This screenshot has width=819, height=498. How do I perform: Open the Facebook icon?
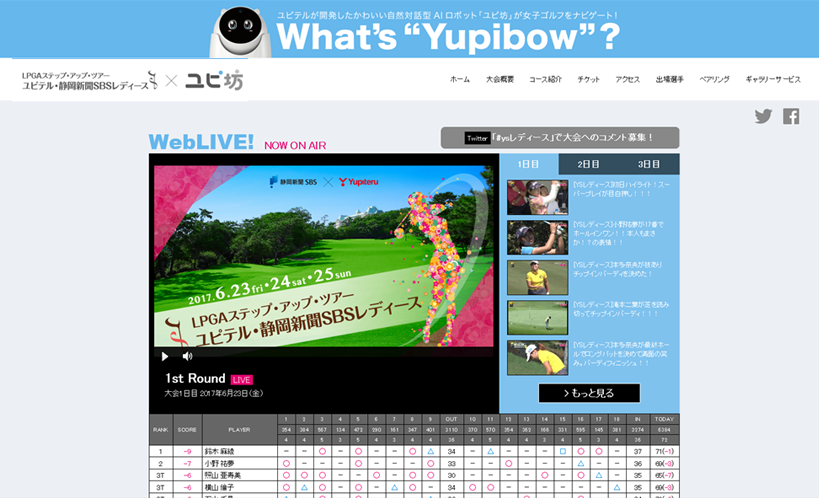click(x=791, y=116)
